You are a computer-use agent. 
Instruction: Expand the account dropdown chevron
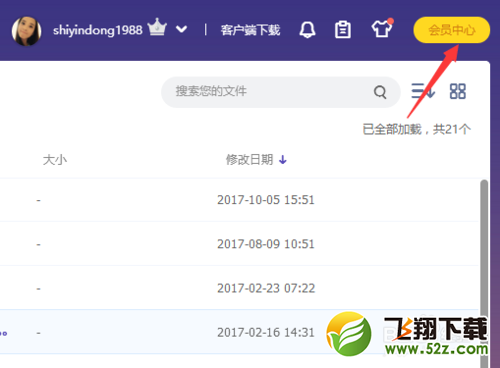coord(181,29)
